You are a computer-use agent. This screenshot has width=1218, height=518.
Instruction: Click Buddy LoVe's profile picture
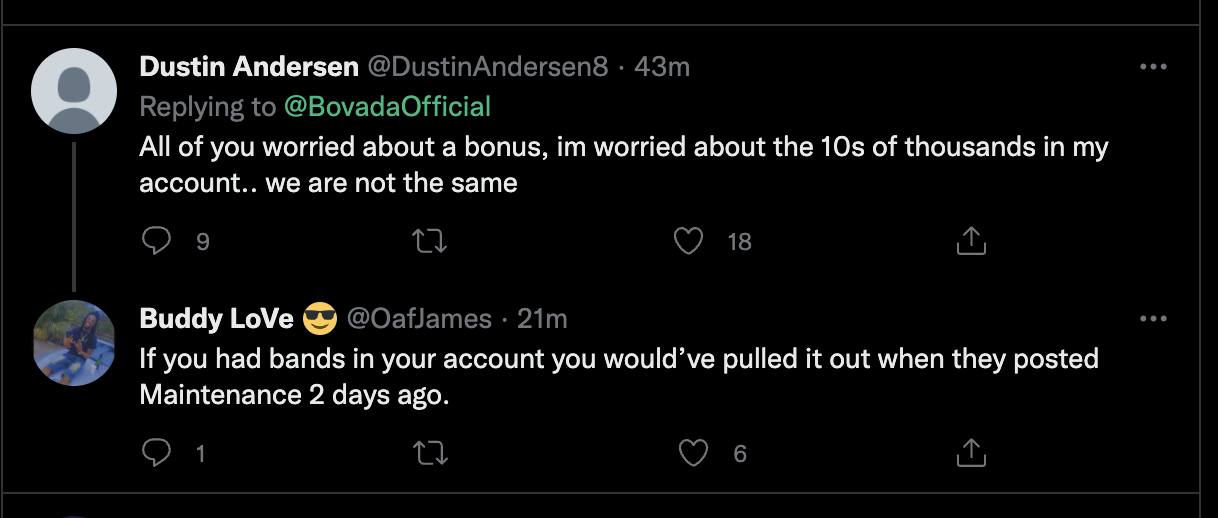(x=74, y=342)
